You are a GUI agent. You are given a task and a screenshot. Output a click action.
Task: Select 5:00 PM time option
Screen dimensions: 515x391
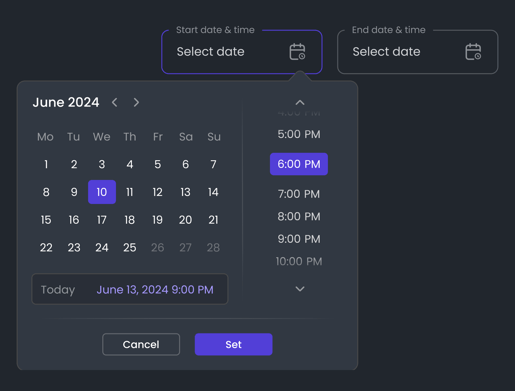pos(299,134)
